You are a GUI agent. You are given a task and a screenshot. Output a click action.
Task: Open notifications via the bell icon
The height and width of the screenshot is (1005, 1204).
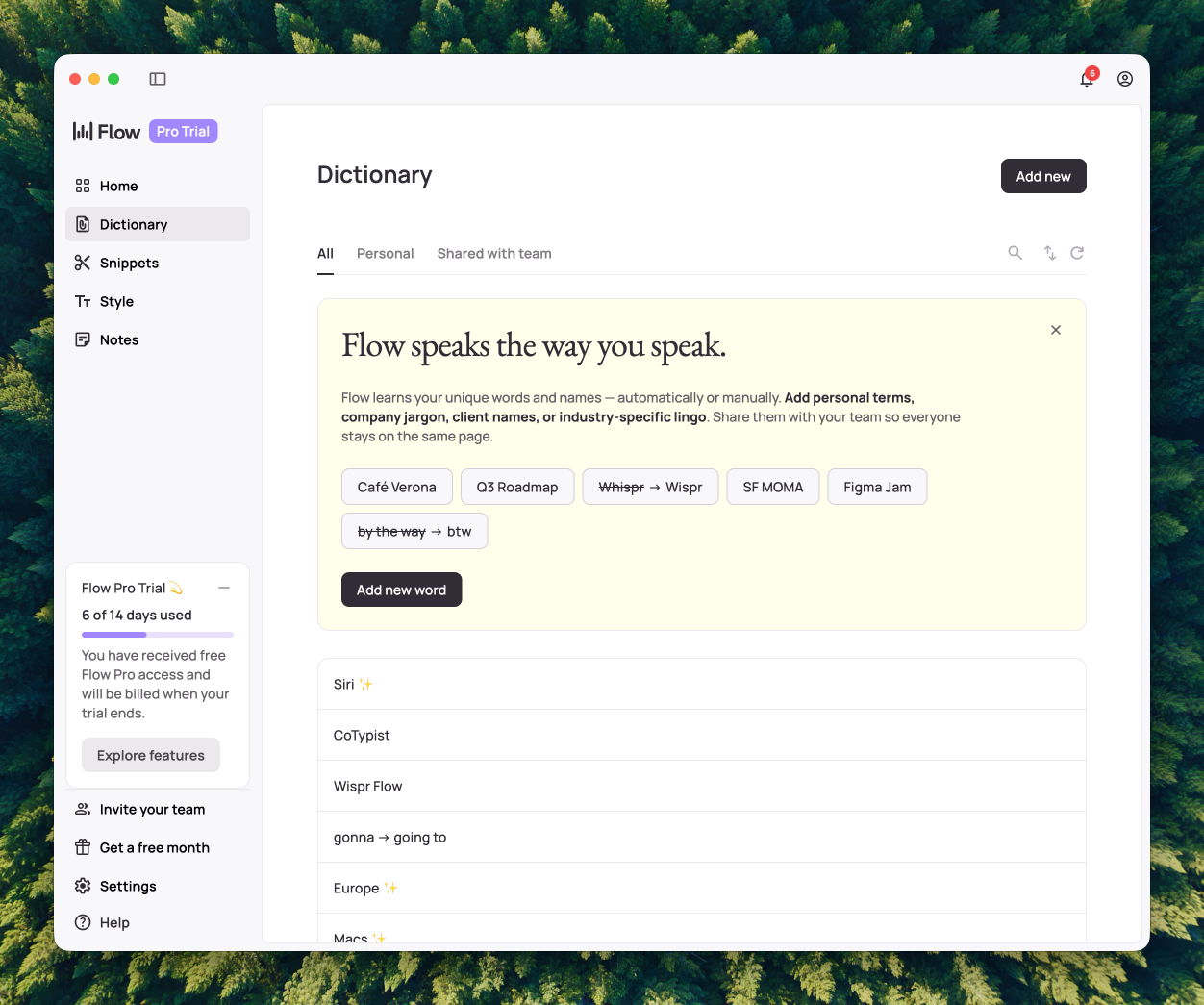[1086, 79]
